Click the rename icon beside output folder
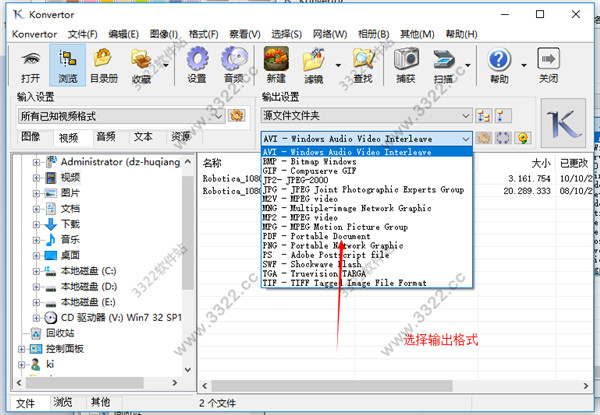 (x=502, y=116)
